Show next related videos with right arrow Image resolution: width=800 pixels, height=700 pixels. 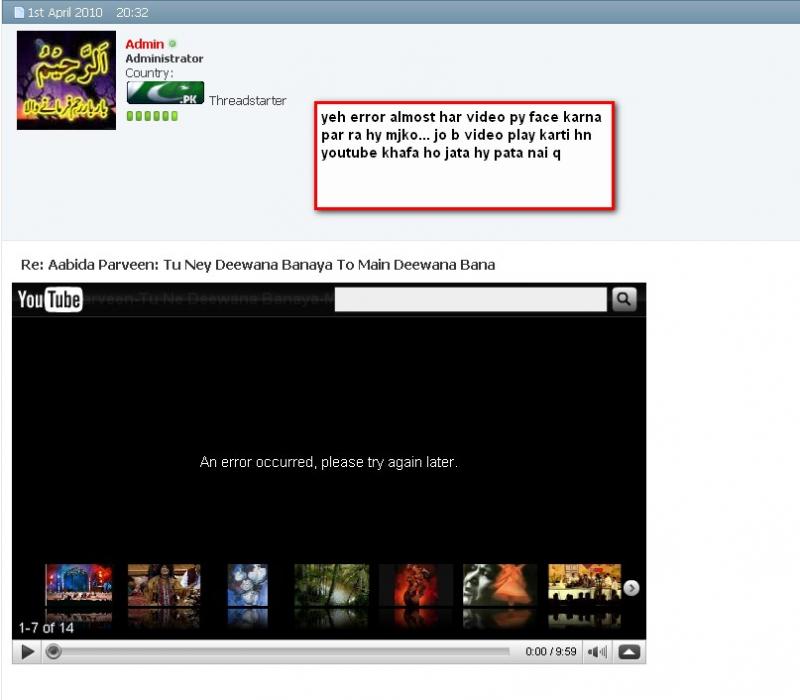pyautogui.click(x=631, y=588)
